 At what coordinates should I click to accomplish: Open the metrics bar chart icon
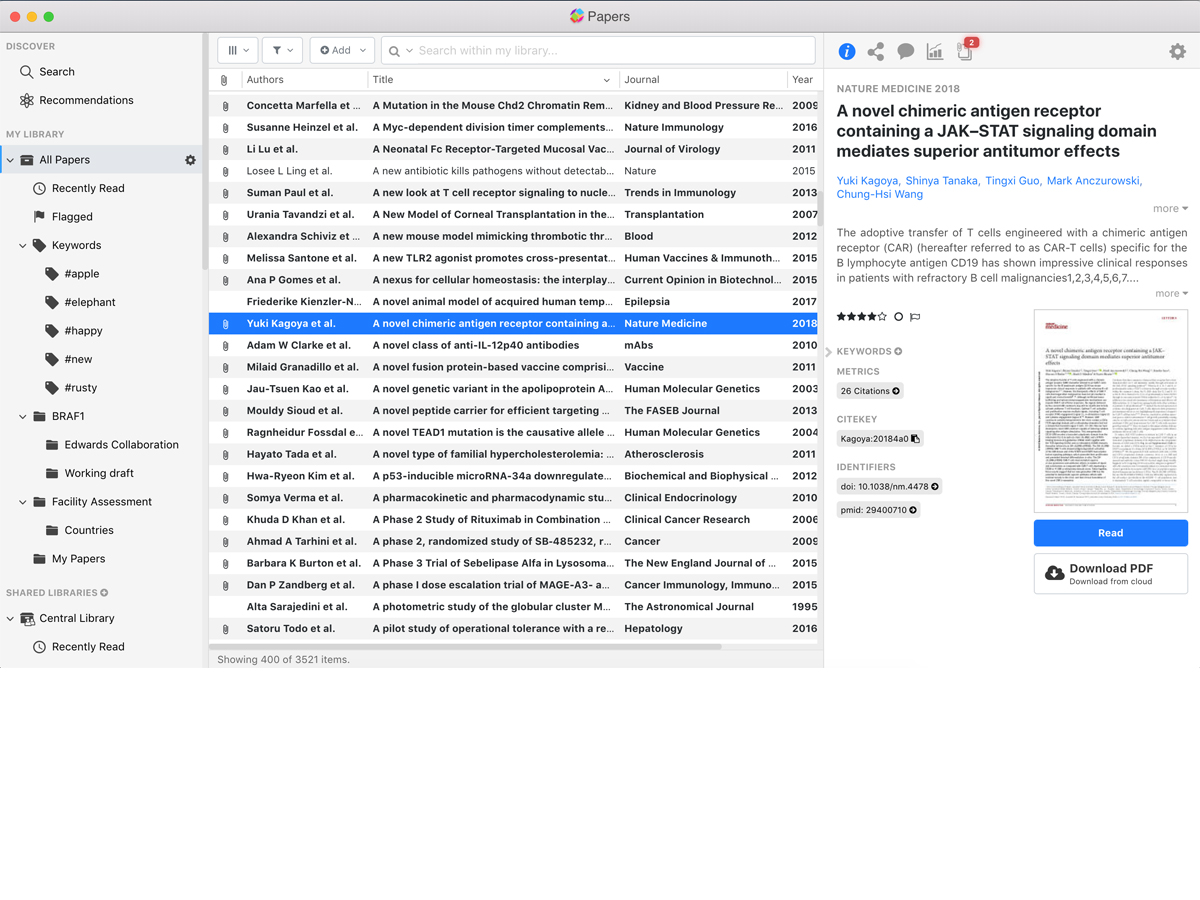click(935, 51)
